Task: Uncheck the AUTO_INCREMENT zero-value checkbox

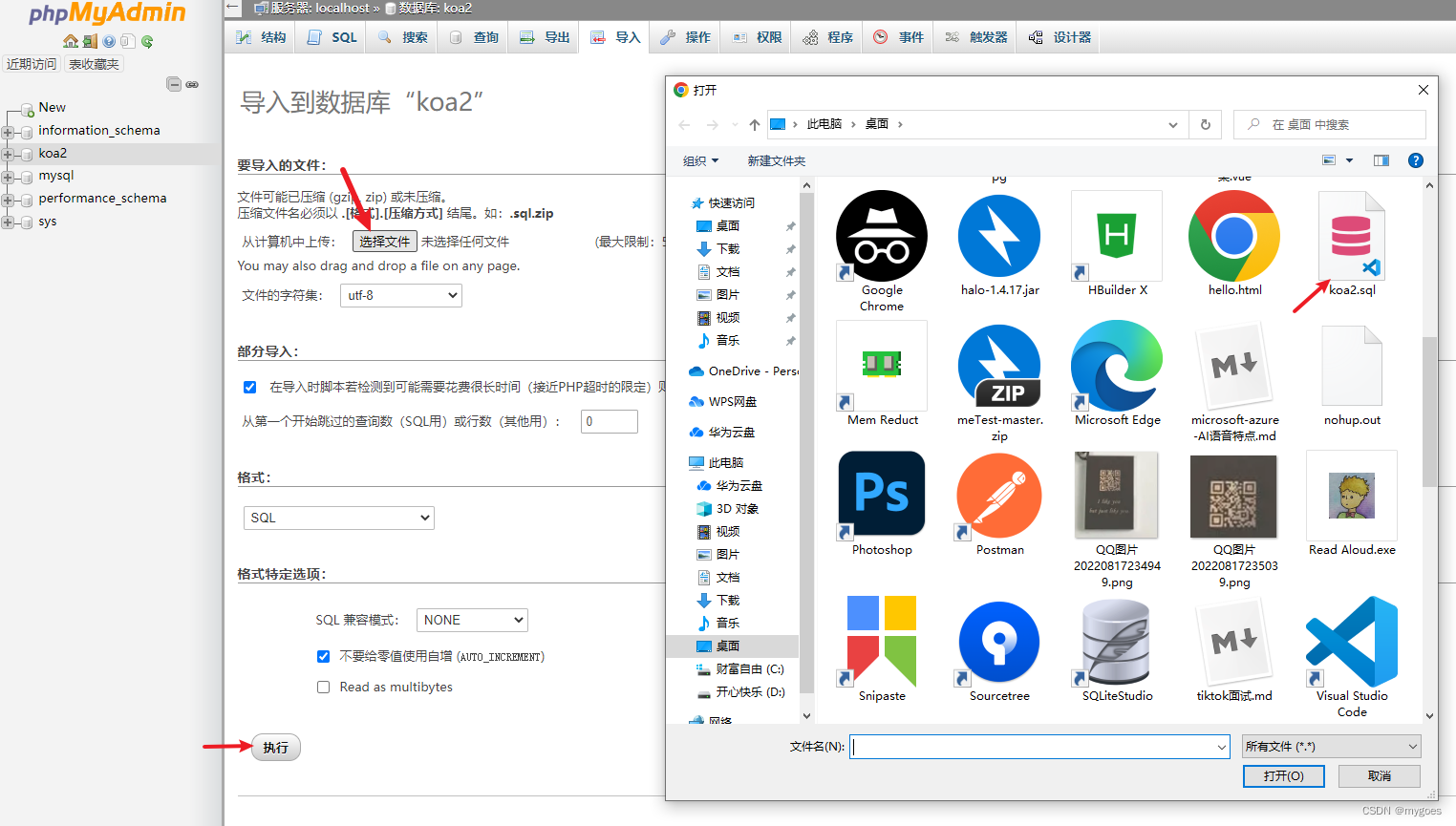Action: tap(323, 656)
